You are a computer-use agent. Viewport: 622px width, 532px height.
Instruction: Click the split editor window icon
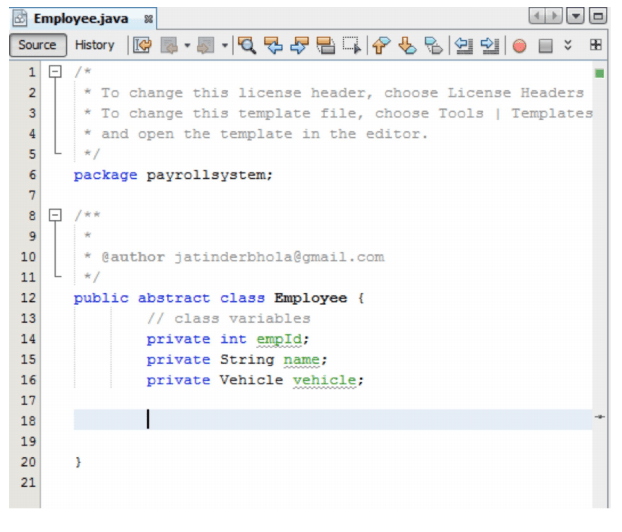click(x=595, y=44)
